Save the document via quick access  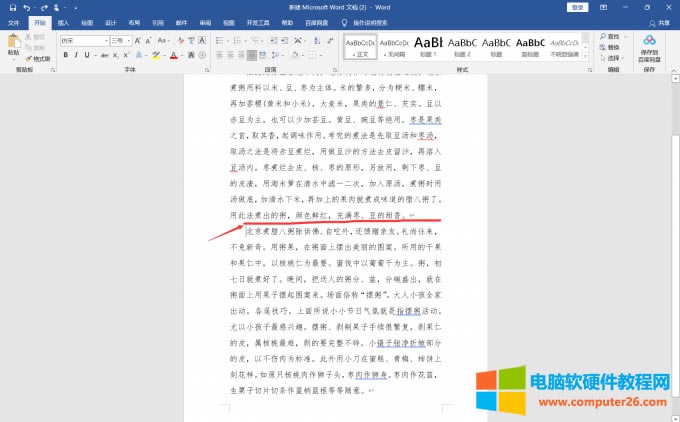[x=13, y=7]
